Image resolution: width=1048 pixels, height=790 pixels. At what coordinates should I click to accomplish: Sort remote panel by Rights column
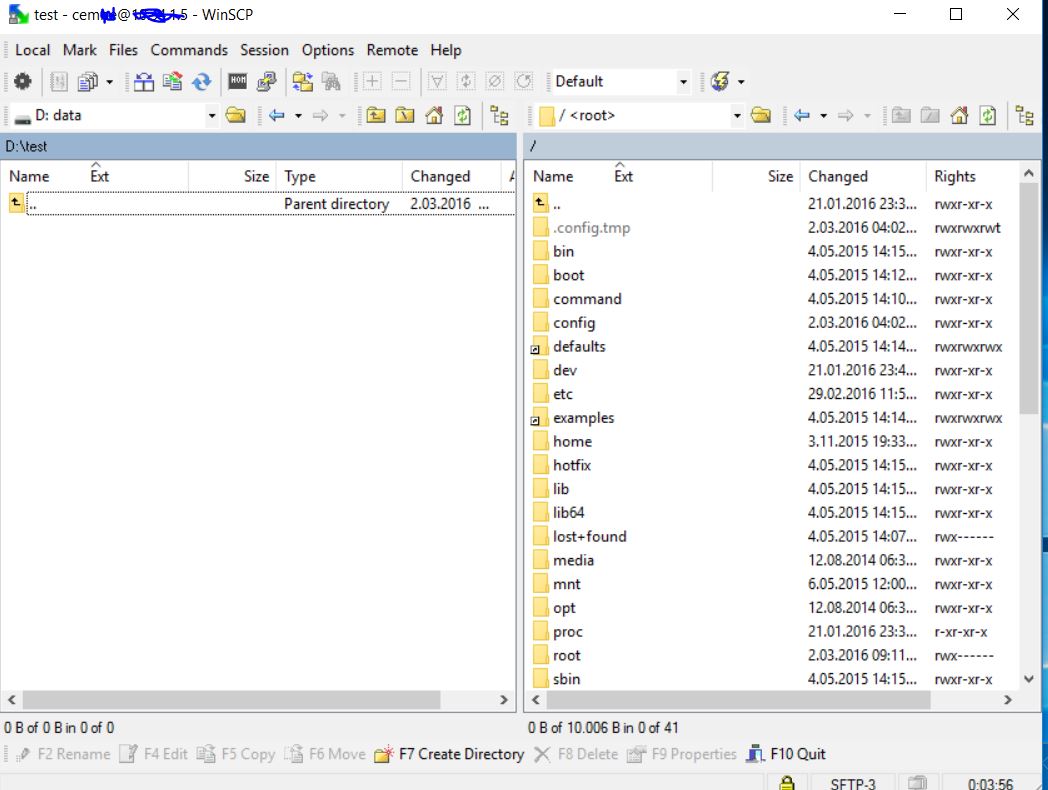click(971, 176)
